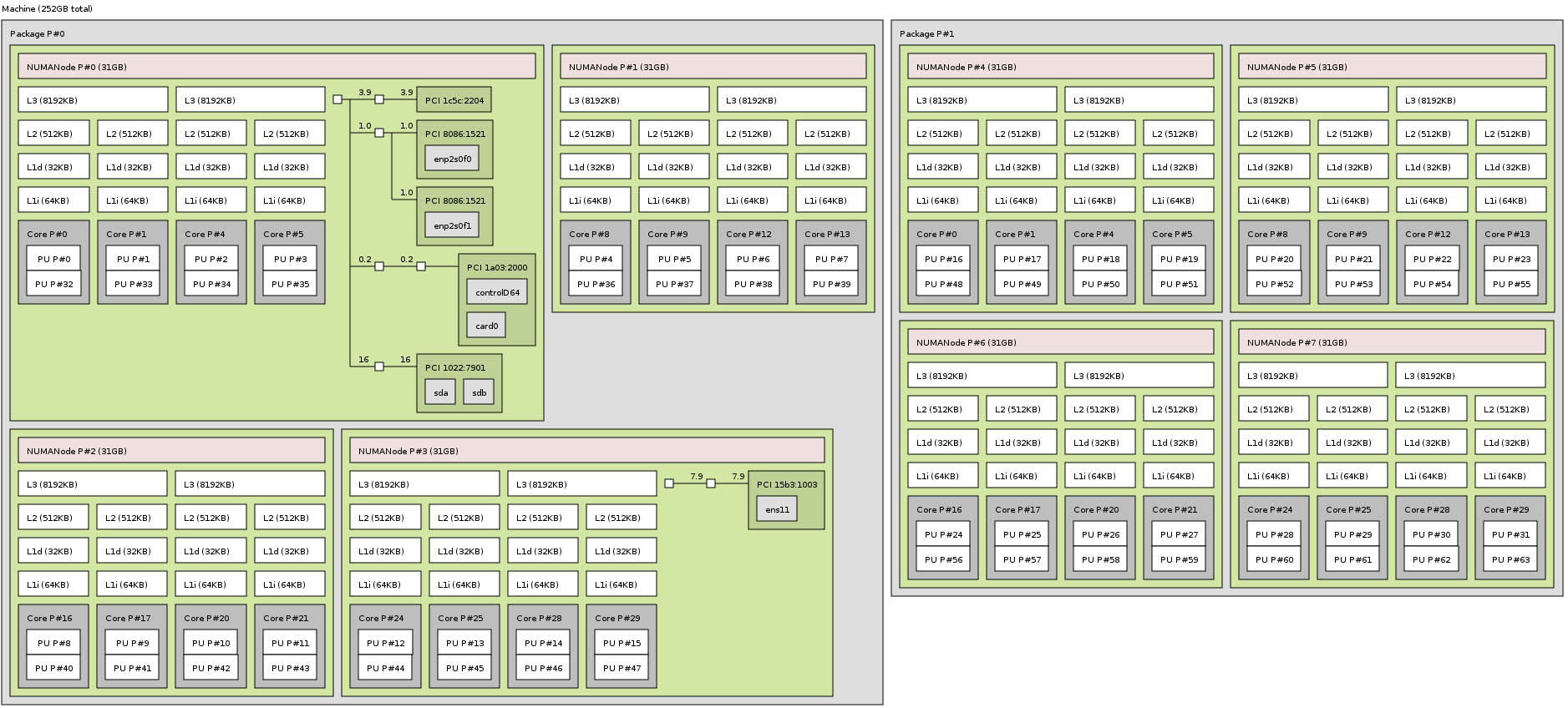This screenshot has width=1568, height=708.
Task: Click the PU P#63 box
Action: [x=1510, y=559]
